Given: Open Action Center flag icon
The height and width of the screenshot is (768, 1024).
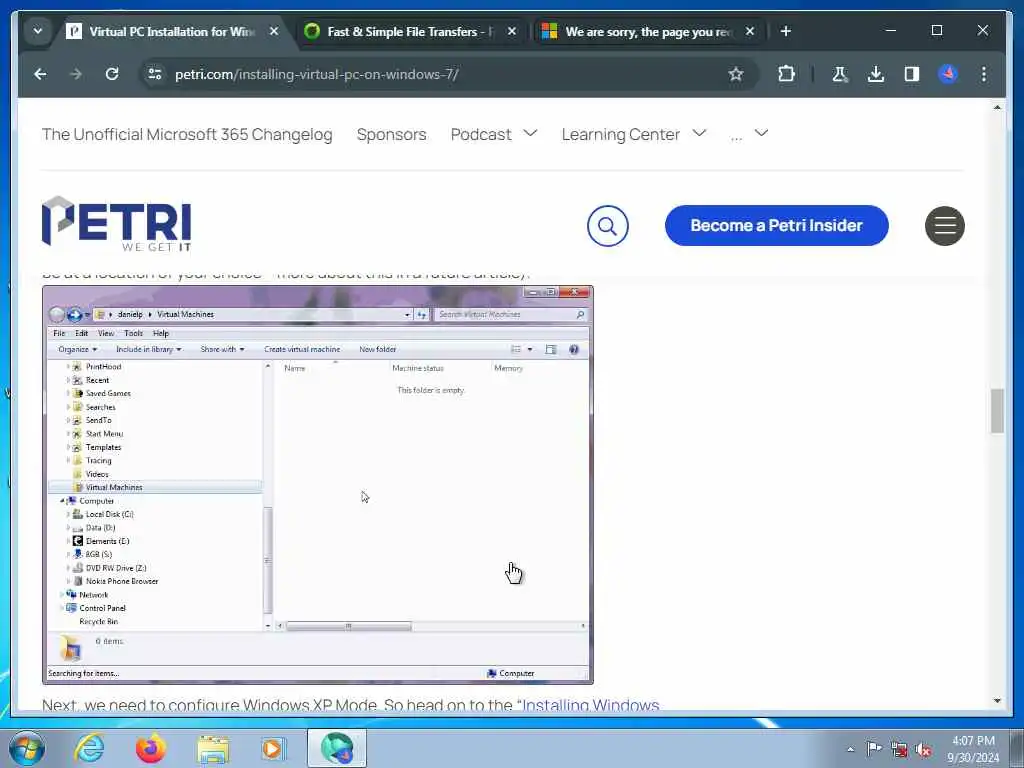Looking at the screenshot, I should pos(874,748).
